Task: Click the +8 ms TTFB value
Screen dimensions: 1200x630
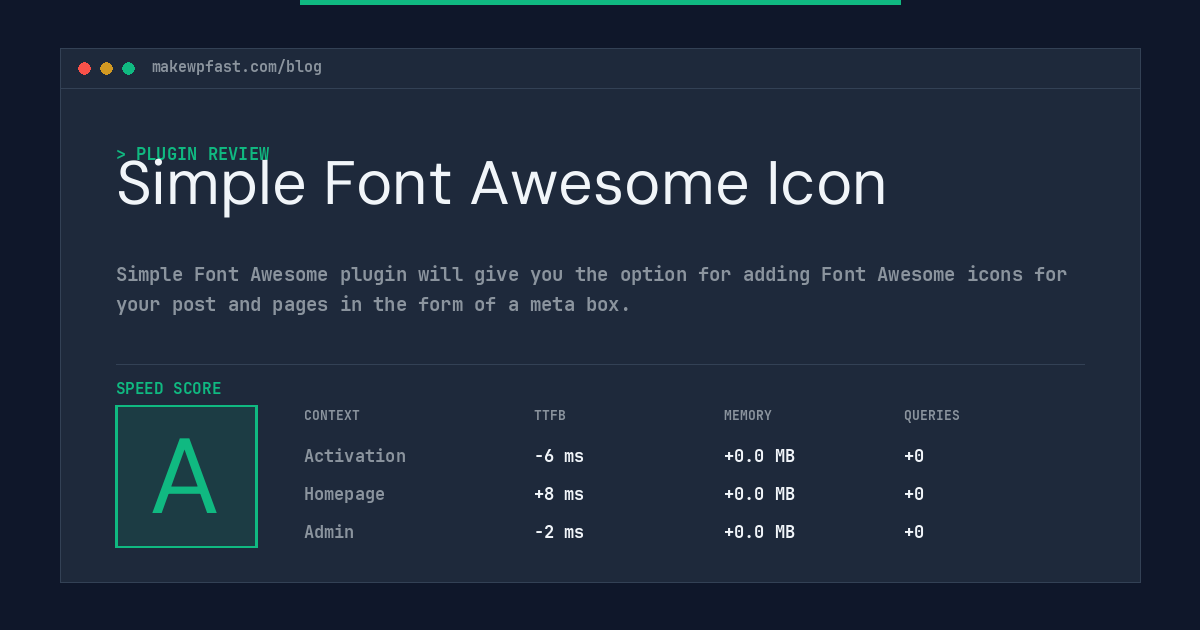Action: click(559, 494)
